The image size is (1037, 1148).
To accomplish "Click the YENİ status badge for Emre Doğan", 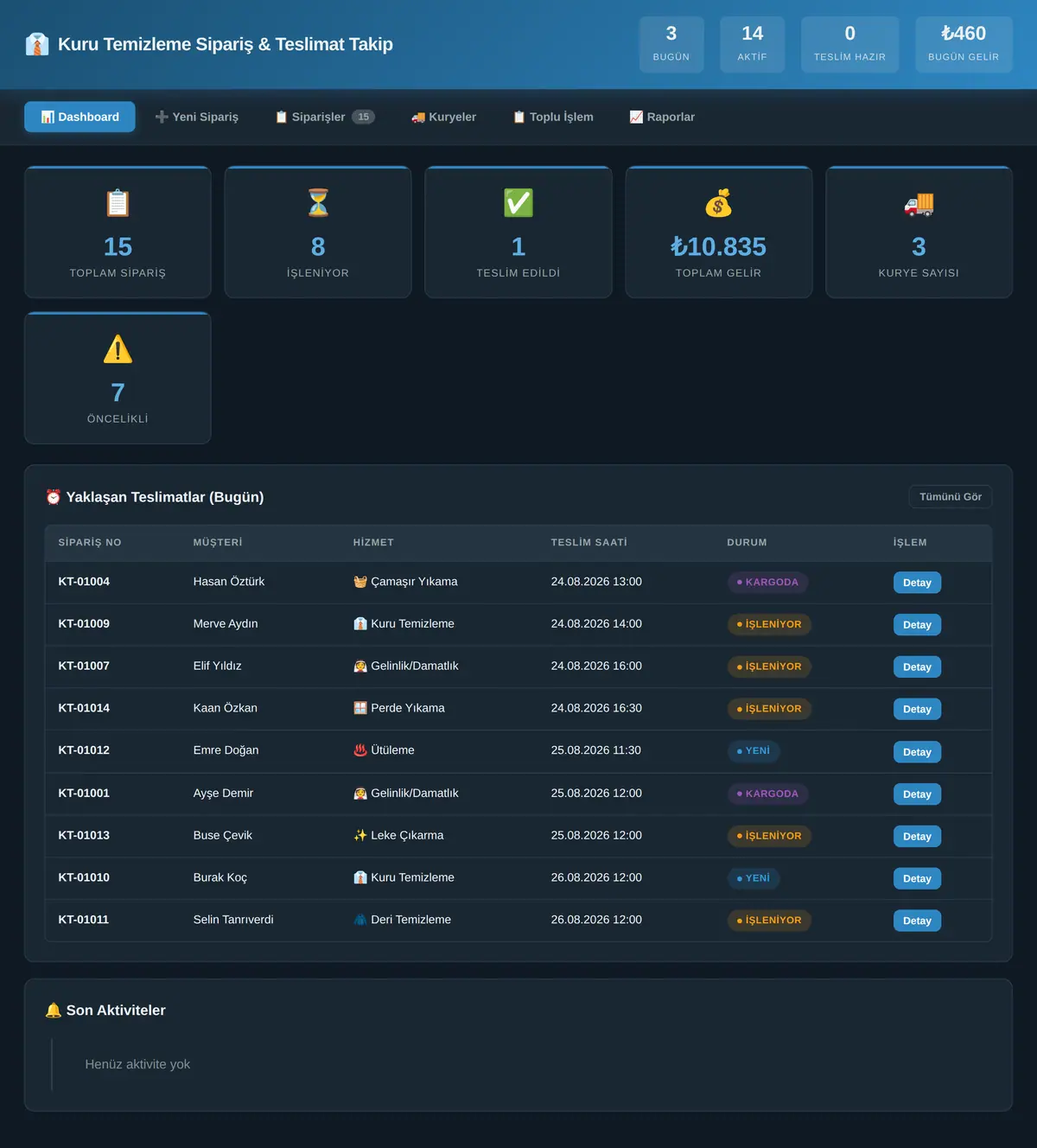I will [x=754, y=751].
